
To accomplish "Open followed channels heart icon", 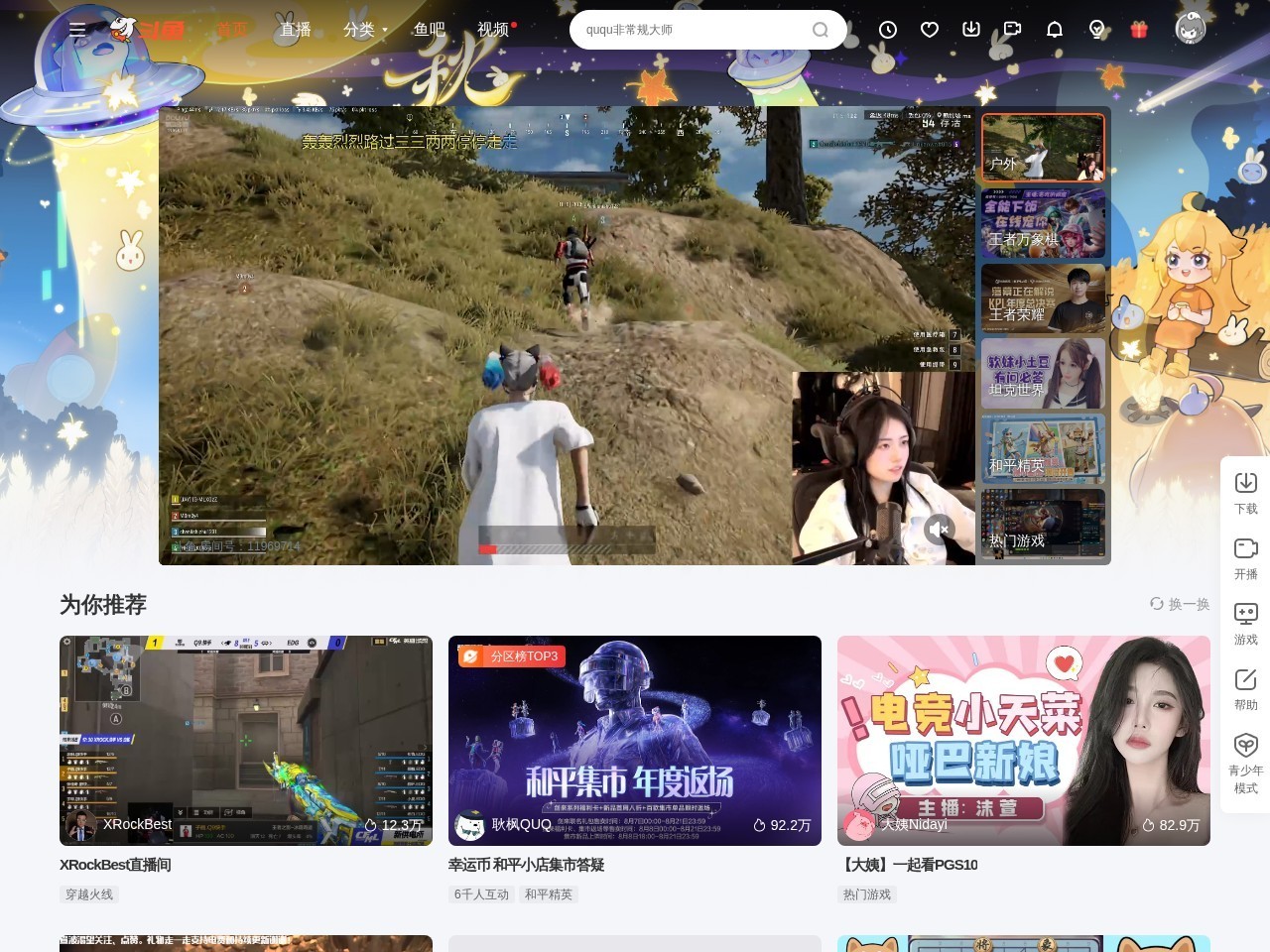I will click(930, 30).
